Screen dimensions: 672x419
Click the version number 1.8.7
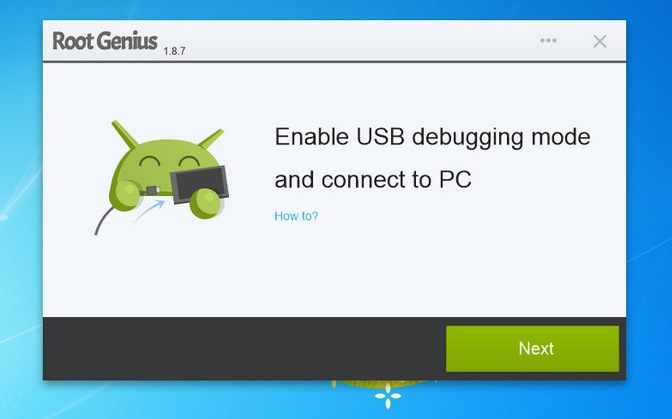(x=174, y=51)
